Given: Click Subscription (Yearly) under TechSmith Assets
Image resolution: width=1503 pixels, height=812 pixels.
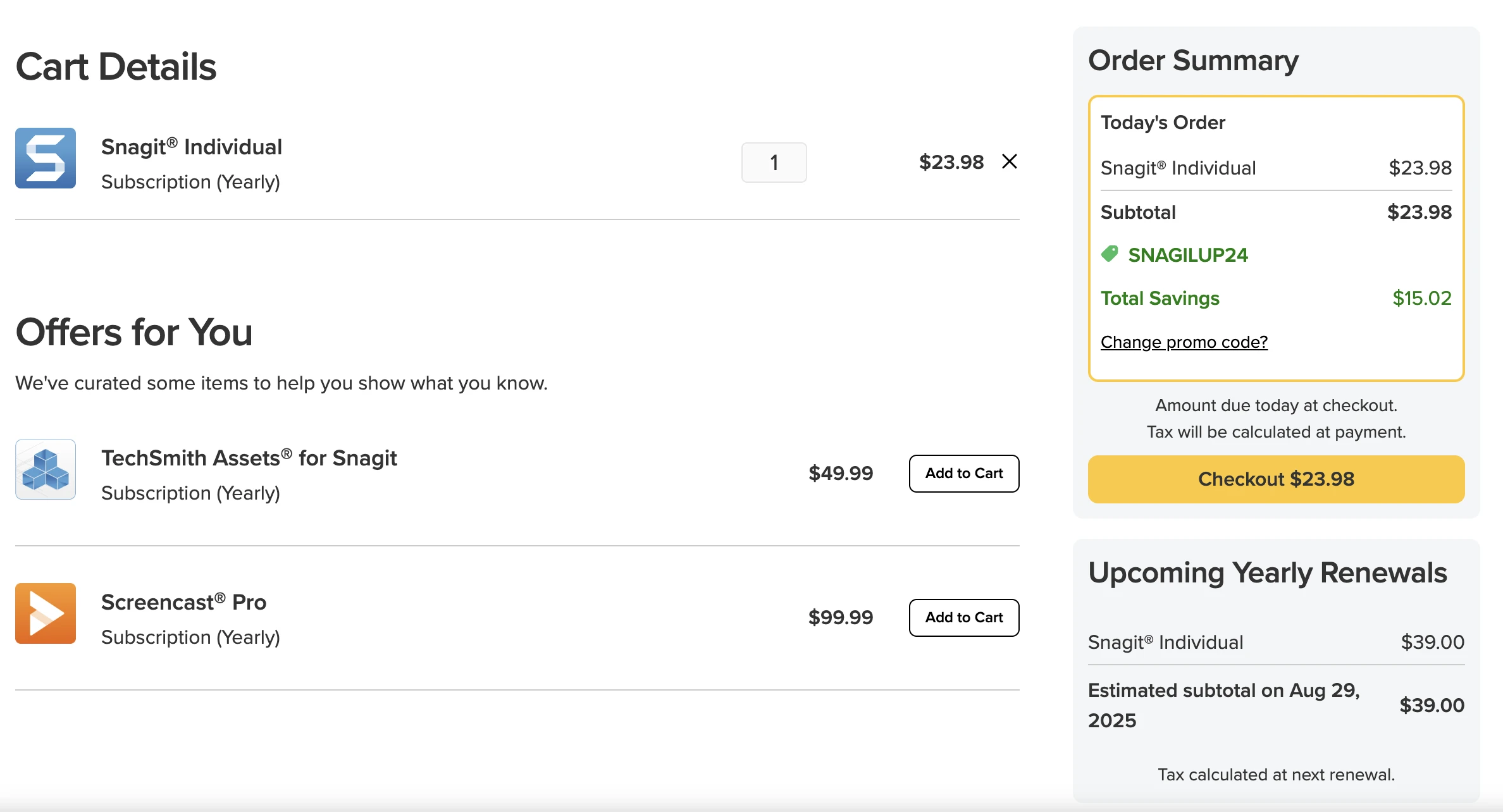Looking at the screenshot, I should point(190,493).
